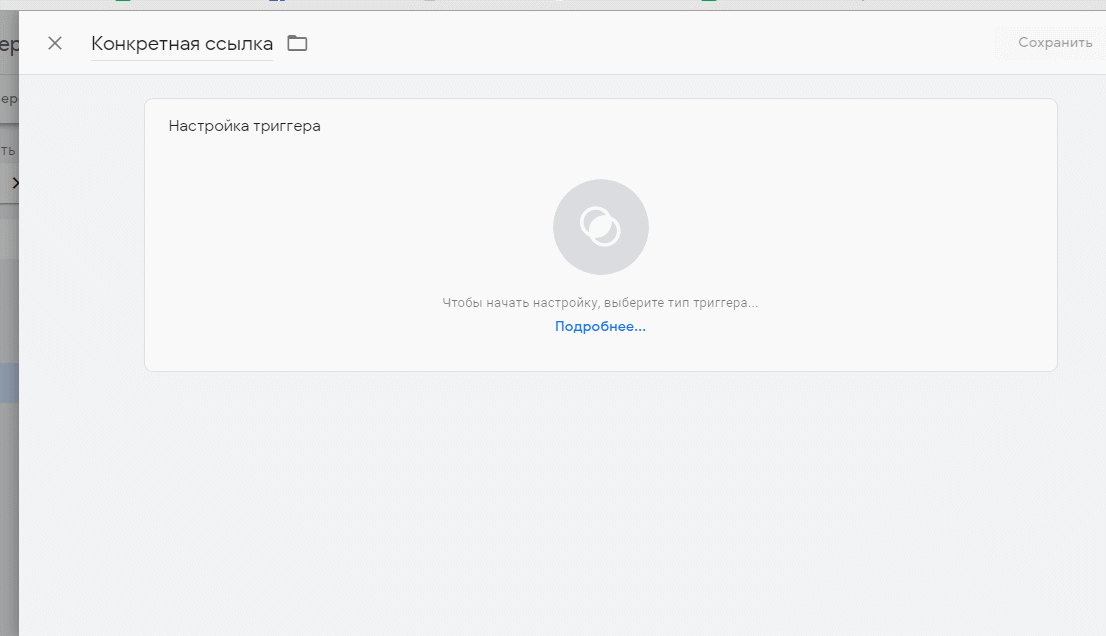1106x636 pixels.
Task: Tap the X icon to discard the new trigger
Action: (x=55, y=43)
